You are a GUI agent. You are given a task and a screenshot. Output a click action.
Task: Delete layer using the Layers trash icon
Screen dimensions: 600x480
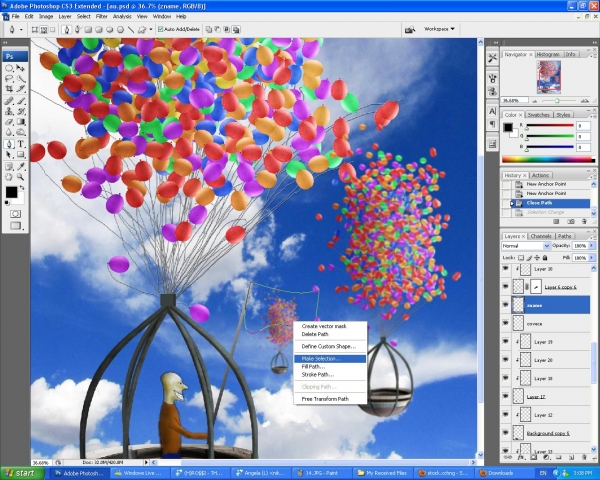coord(584,457)
